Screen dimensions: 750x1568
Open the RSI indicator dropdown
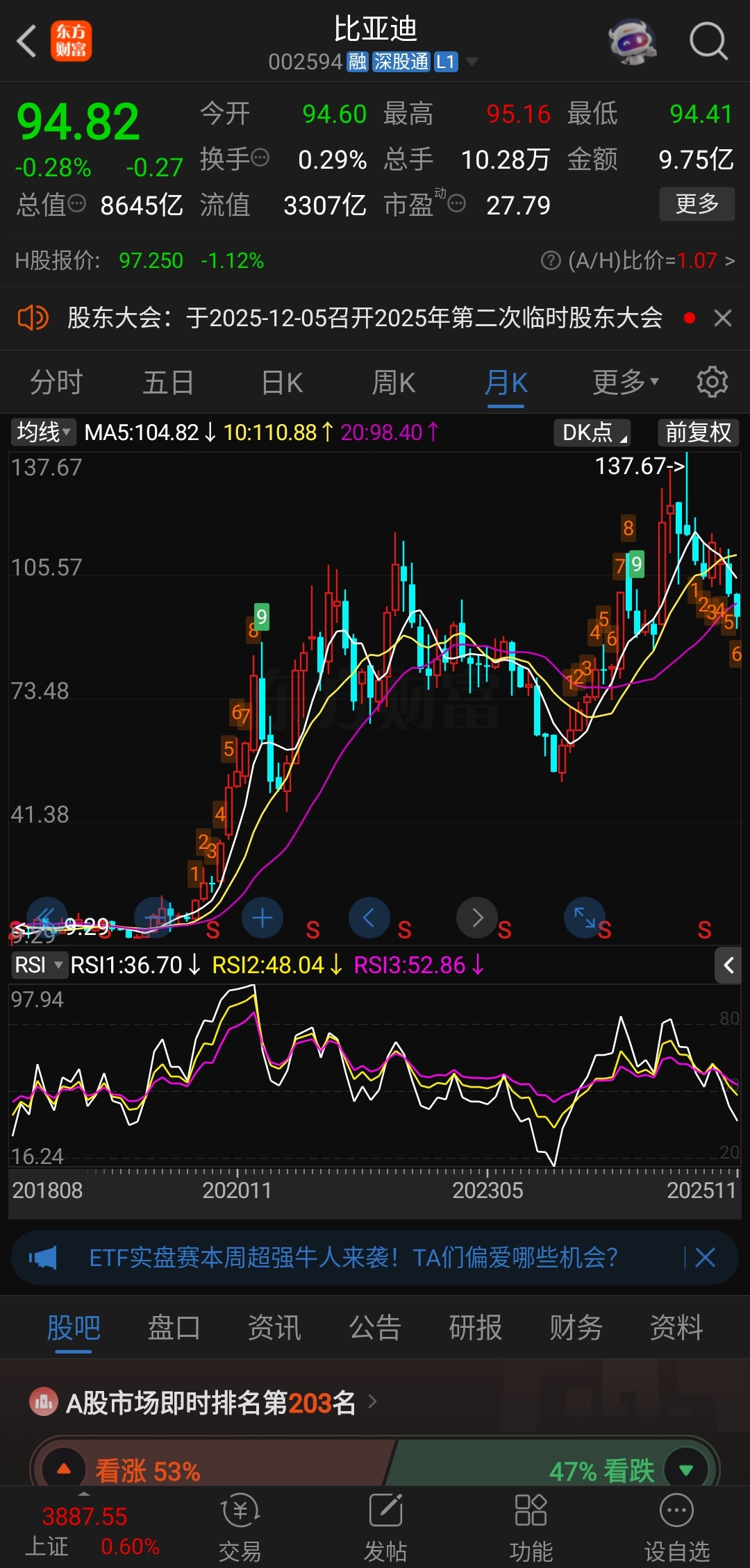[39, 965]
